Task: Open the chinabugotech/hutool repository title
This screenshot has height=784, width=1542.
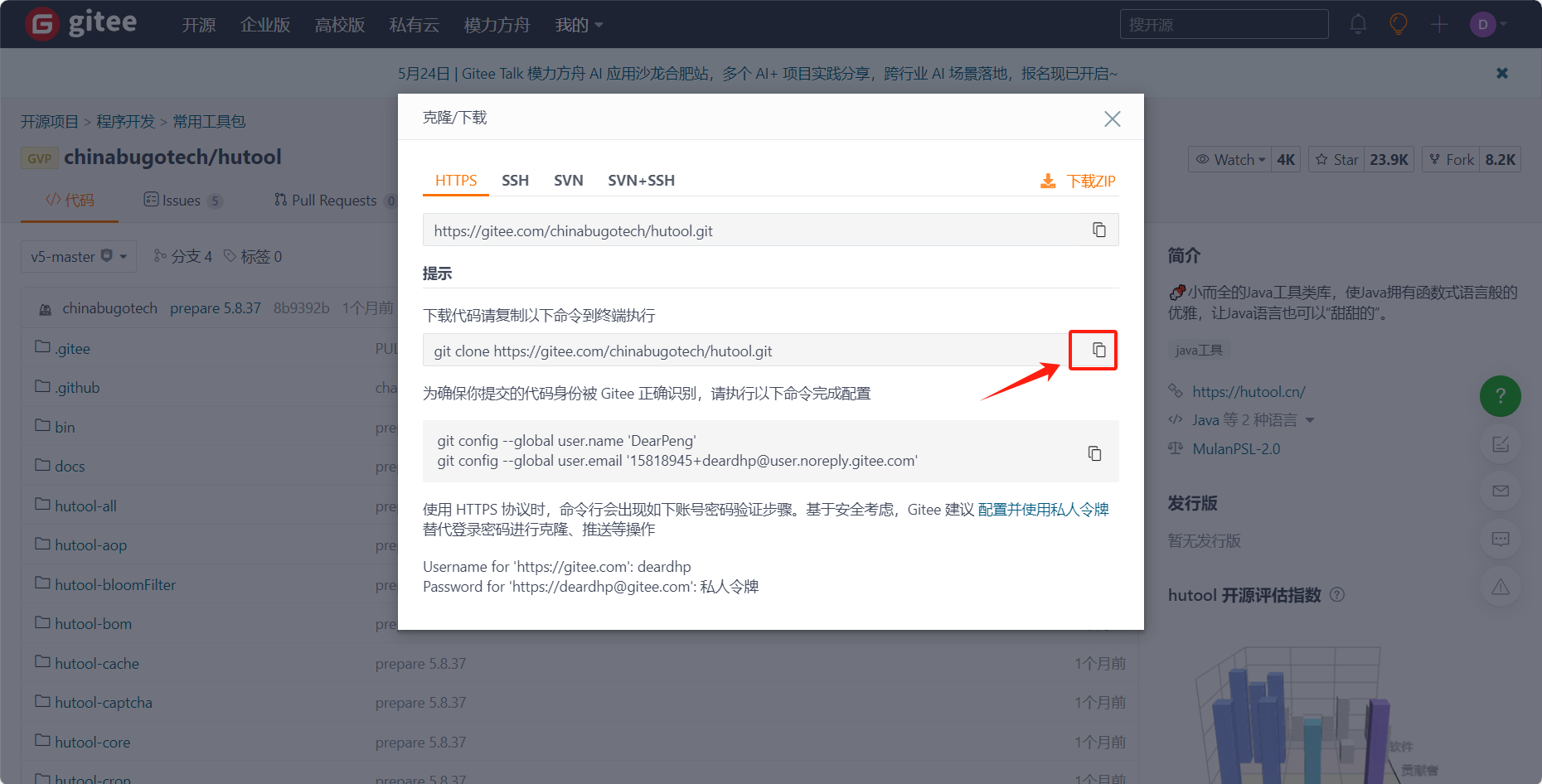Action: tap(172, 157)
